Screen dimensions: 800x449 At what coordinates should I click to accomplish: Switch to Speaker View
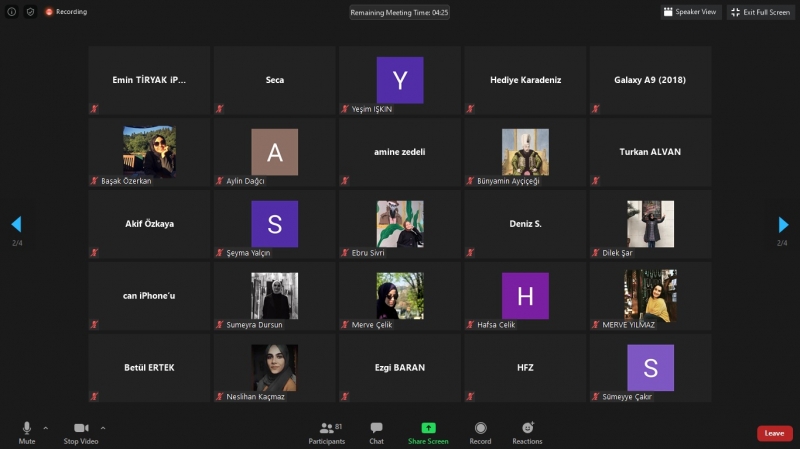(x=690, y=12)
